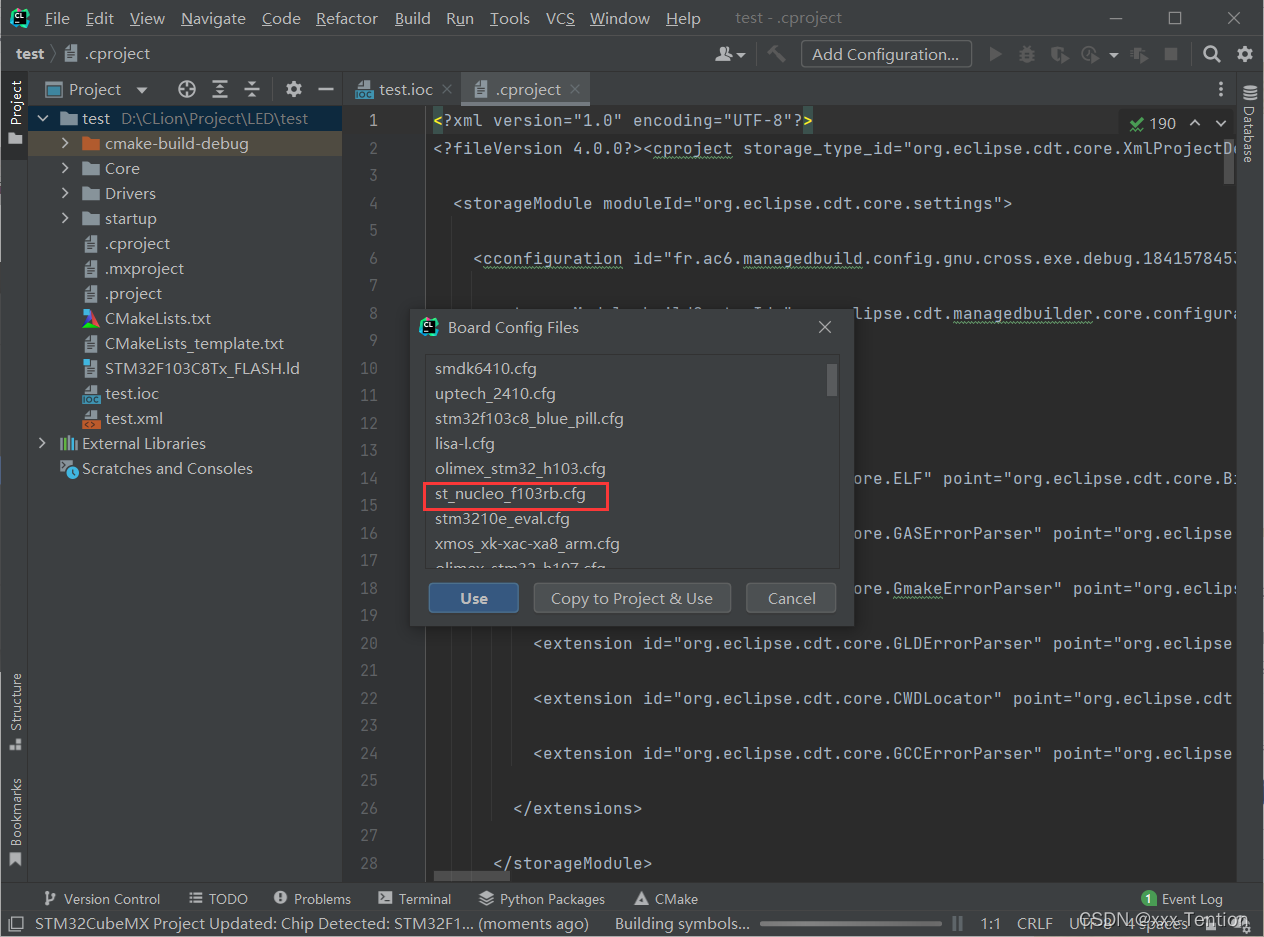The width and height of the screenshot is (1264, 937).
Task: Open the Project view dropdown
Action: tap(141, 90)
